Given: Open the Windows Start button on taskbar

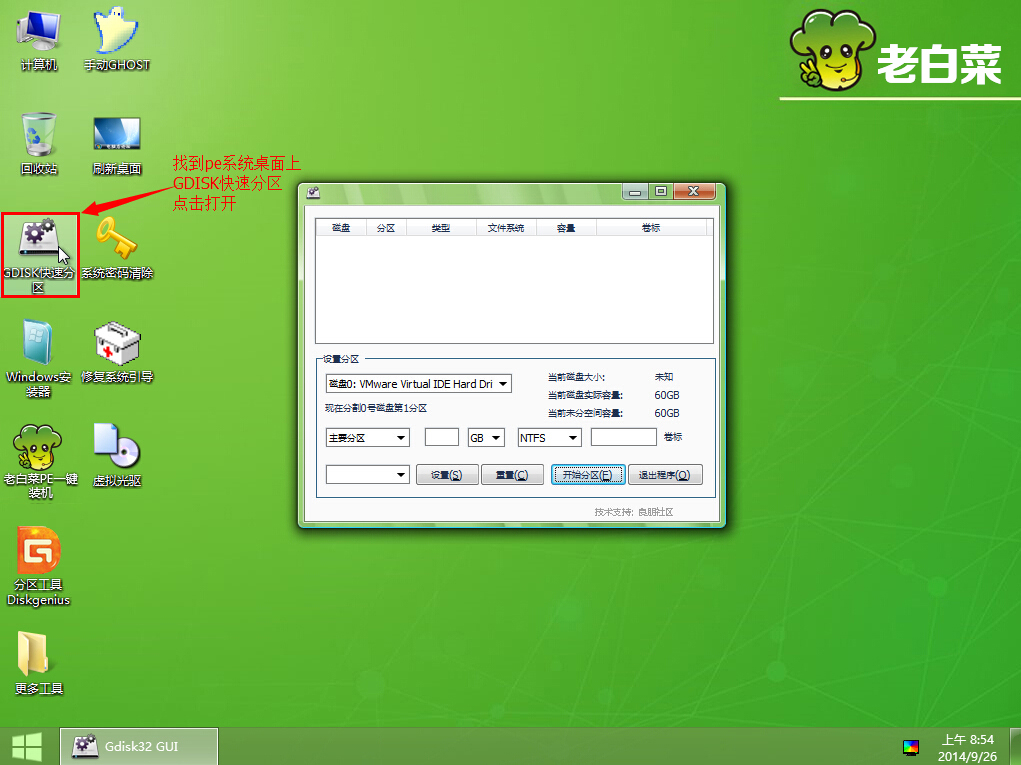Looking at the screenshot, I should (x=27, y=746).
